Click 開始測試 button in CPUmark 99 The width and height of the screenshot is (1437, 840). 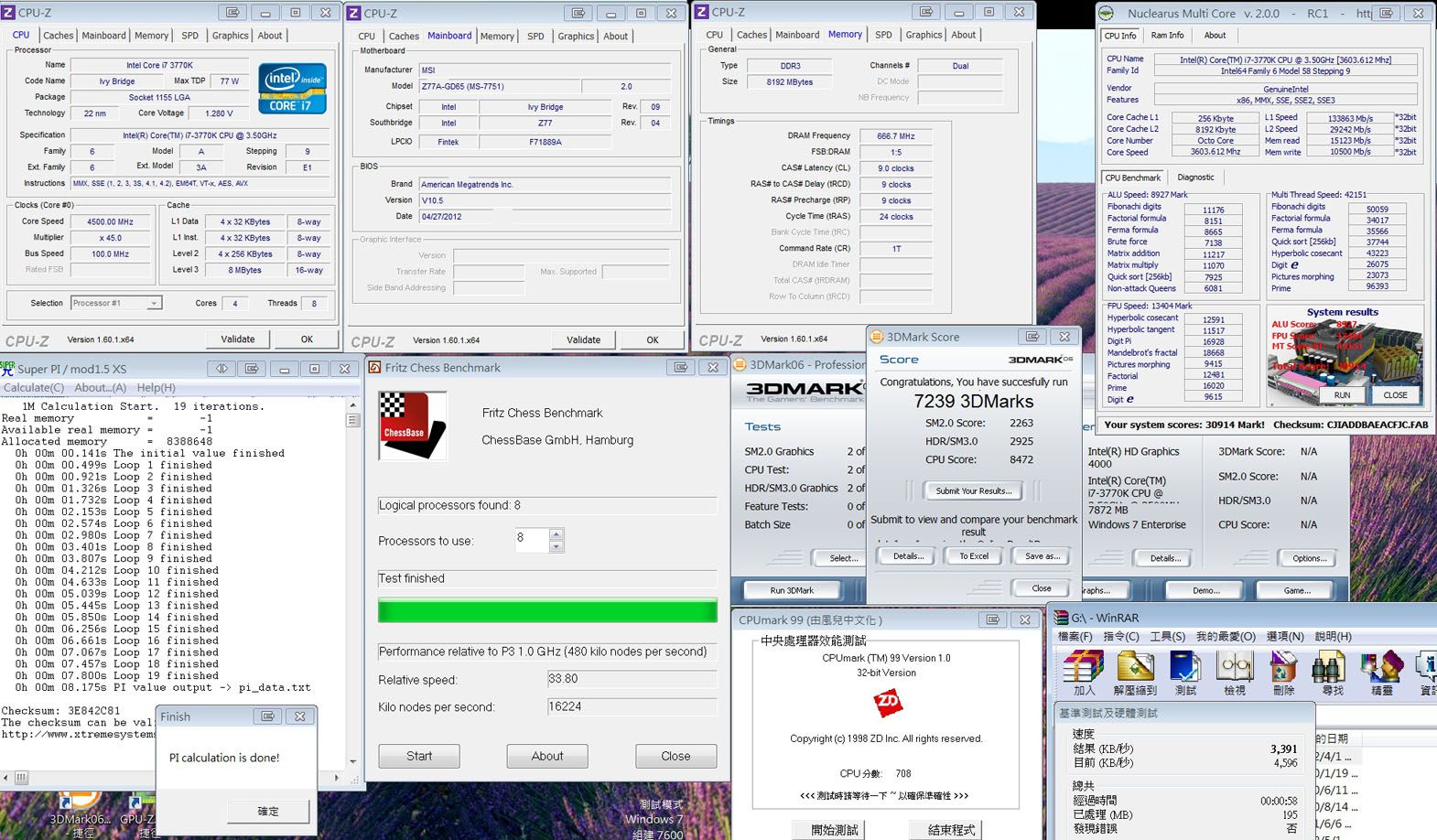point(835,829)
